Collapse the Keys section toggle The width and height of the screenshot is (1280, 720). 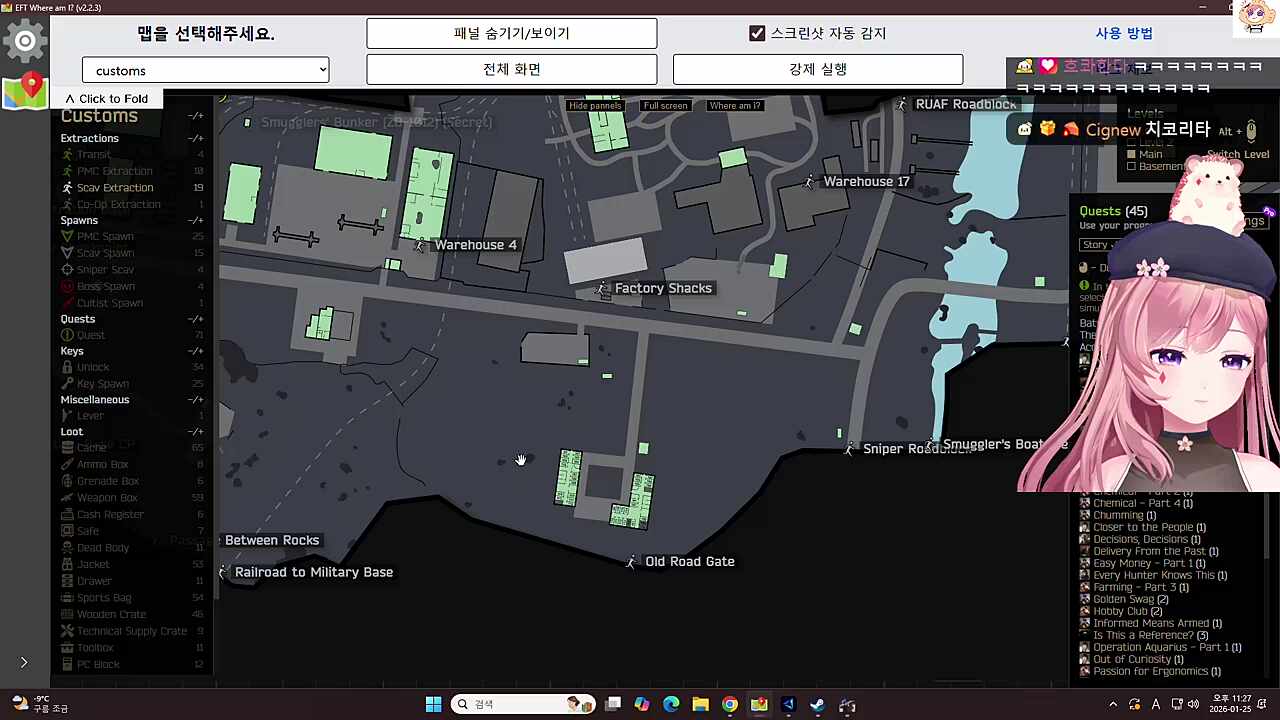click(x=196, y=351)
